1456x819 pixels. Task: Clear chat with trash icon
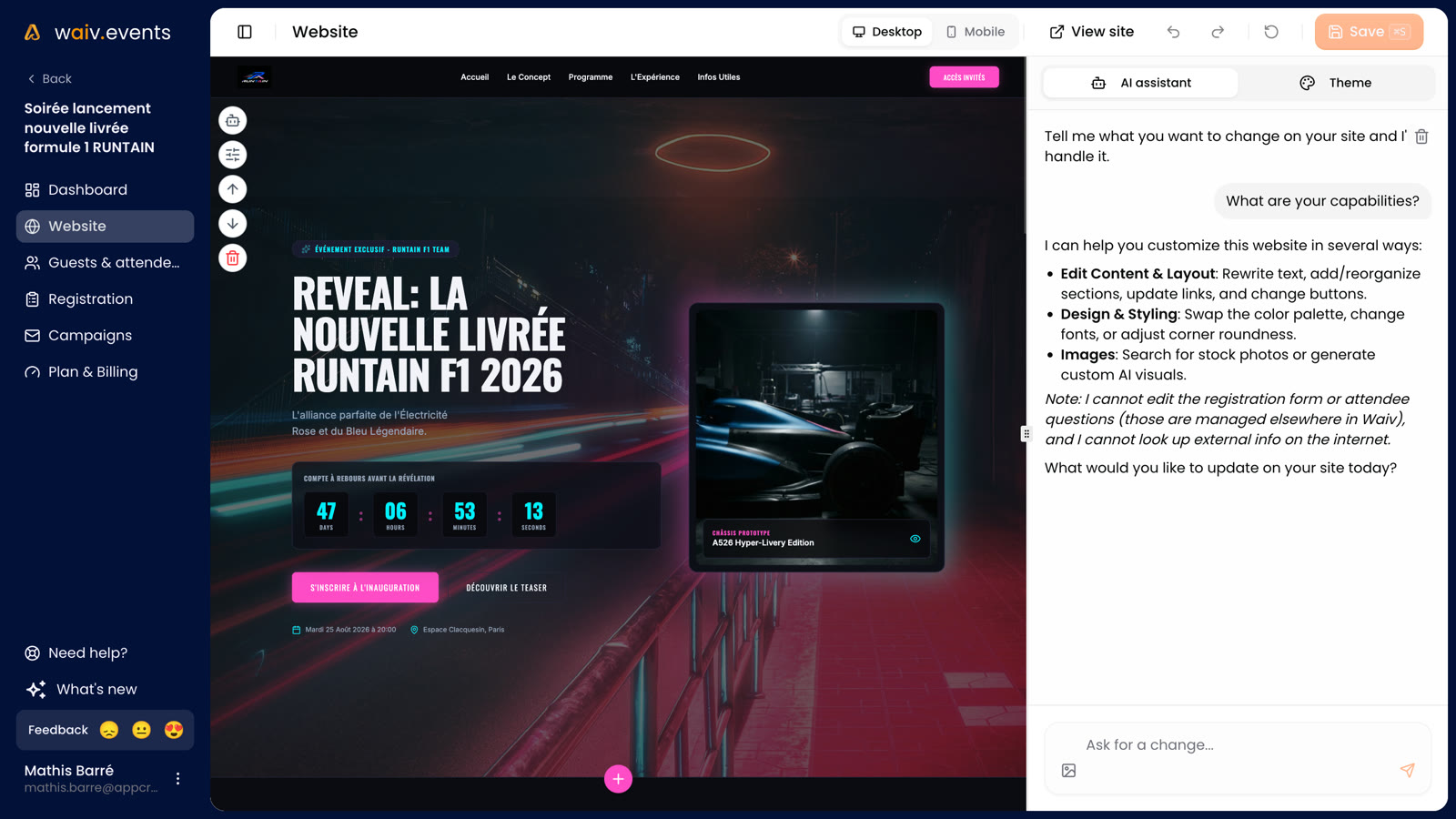[x=1421, y=136]
